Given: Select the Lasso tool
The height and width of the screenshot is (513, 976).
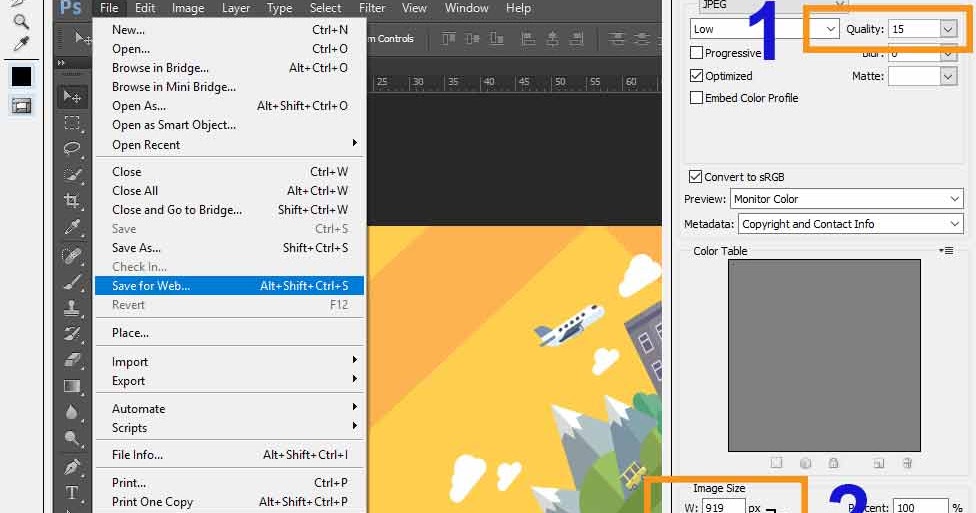Looking at the screenshot, I should pos(72,149).
